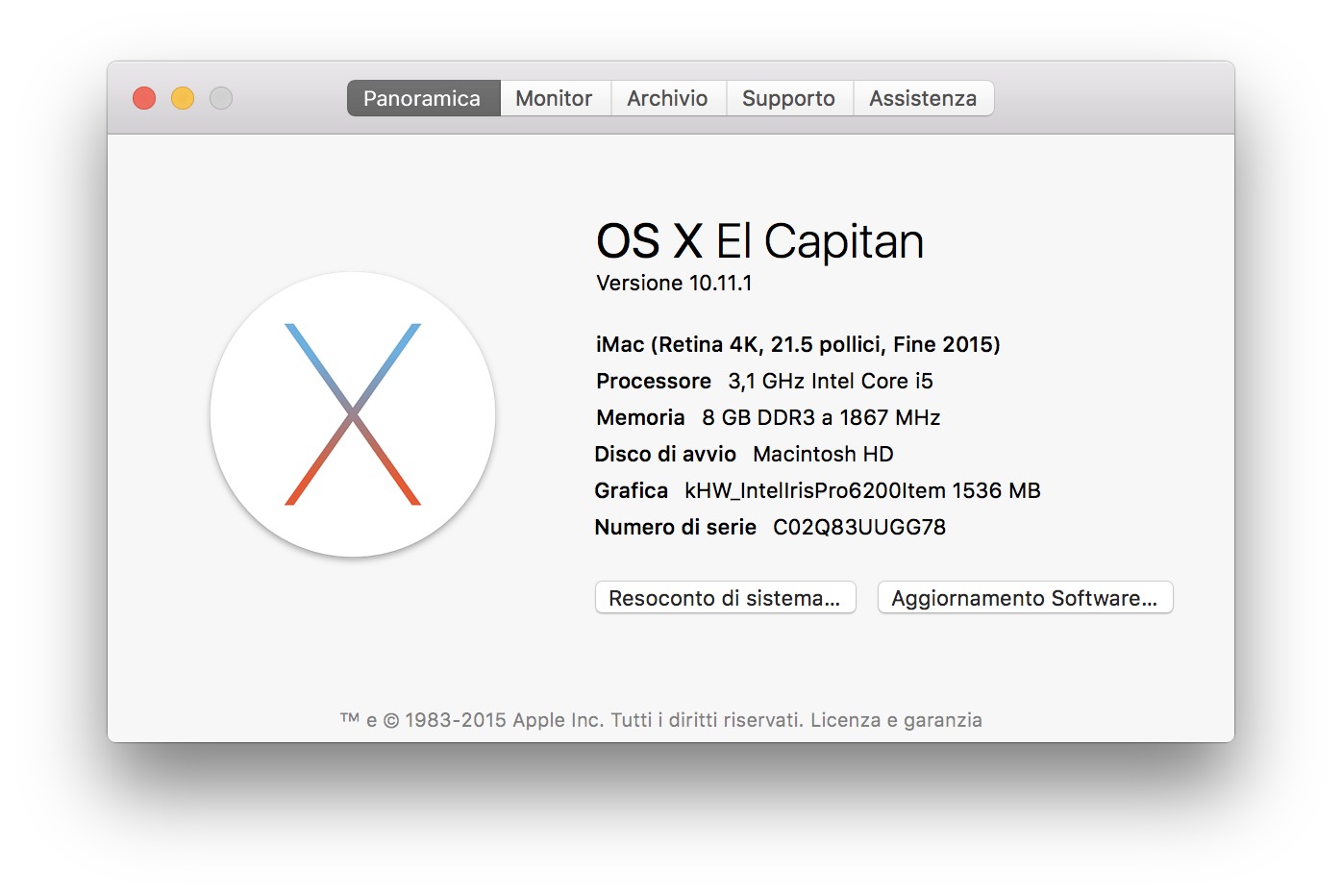This screenshot has width=1342, height=896.
Task: Click the Grafica kHW_IntelIrisPro6200Item line
Action: pos(817,490)
